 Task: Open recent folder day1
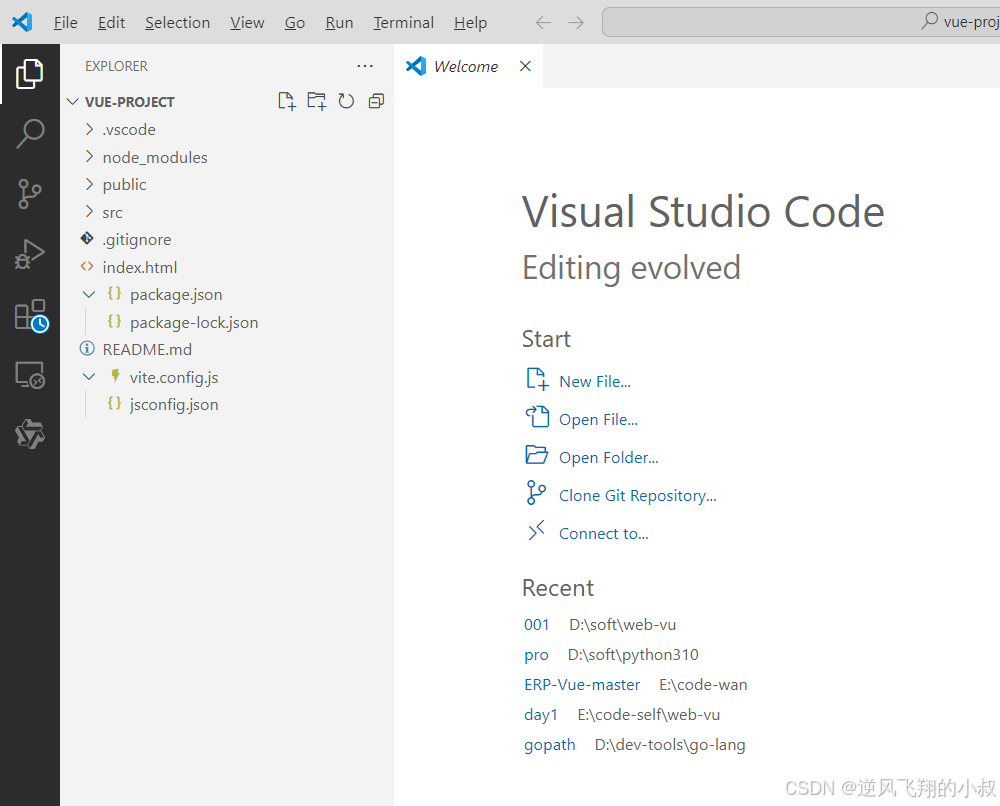point(541,715)
